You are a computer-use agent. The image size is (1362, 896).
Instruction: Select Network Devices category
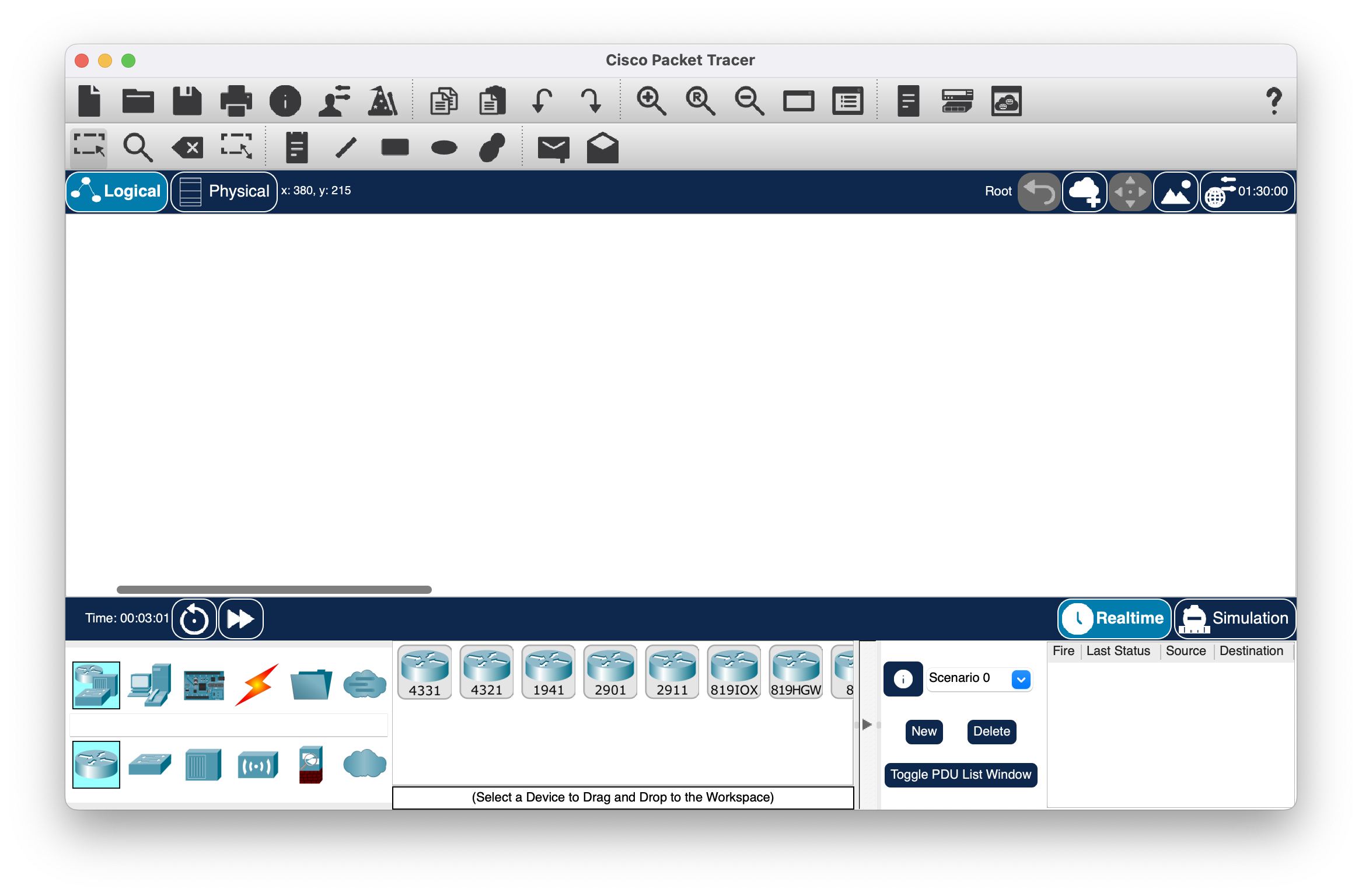96,685
